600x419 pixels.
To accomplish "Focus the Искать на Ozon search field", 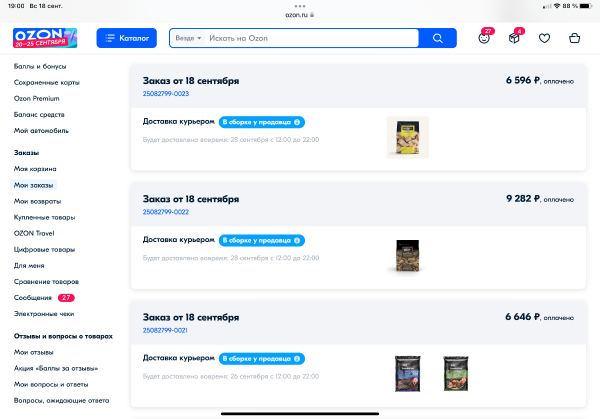I will click(312, 38).
